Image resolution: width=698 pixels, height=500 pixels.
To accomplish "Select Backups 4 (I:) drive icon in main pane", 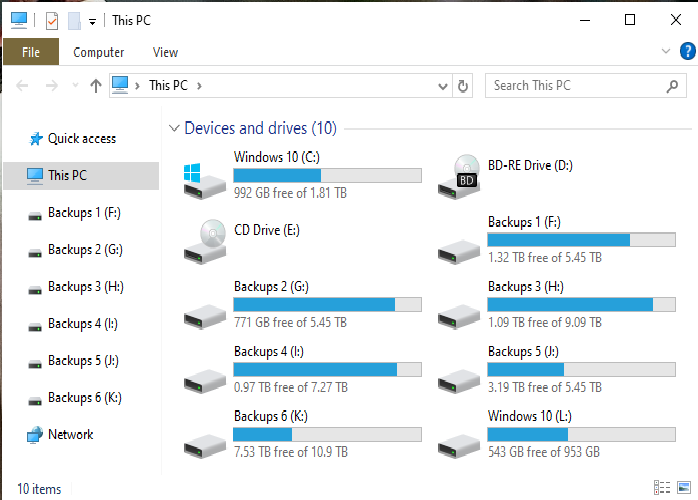I will (x=205, y=381).
